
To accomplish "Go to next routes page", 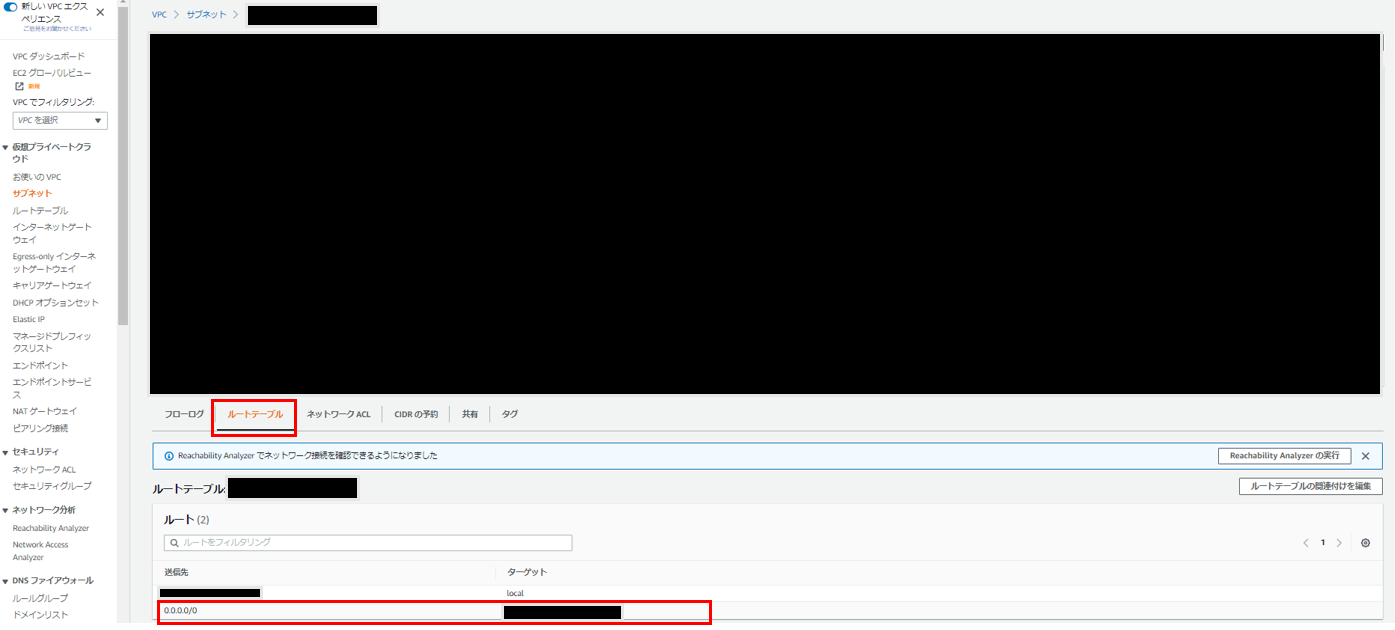I will (1339, 543).
